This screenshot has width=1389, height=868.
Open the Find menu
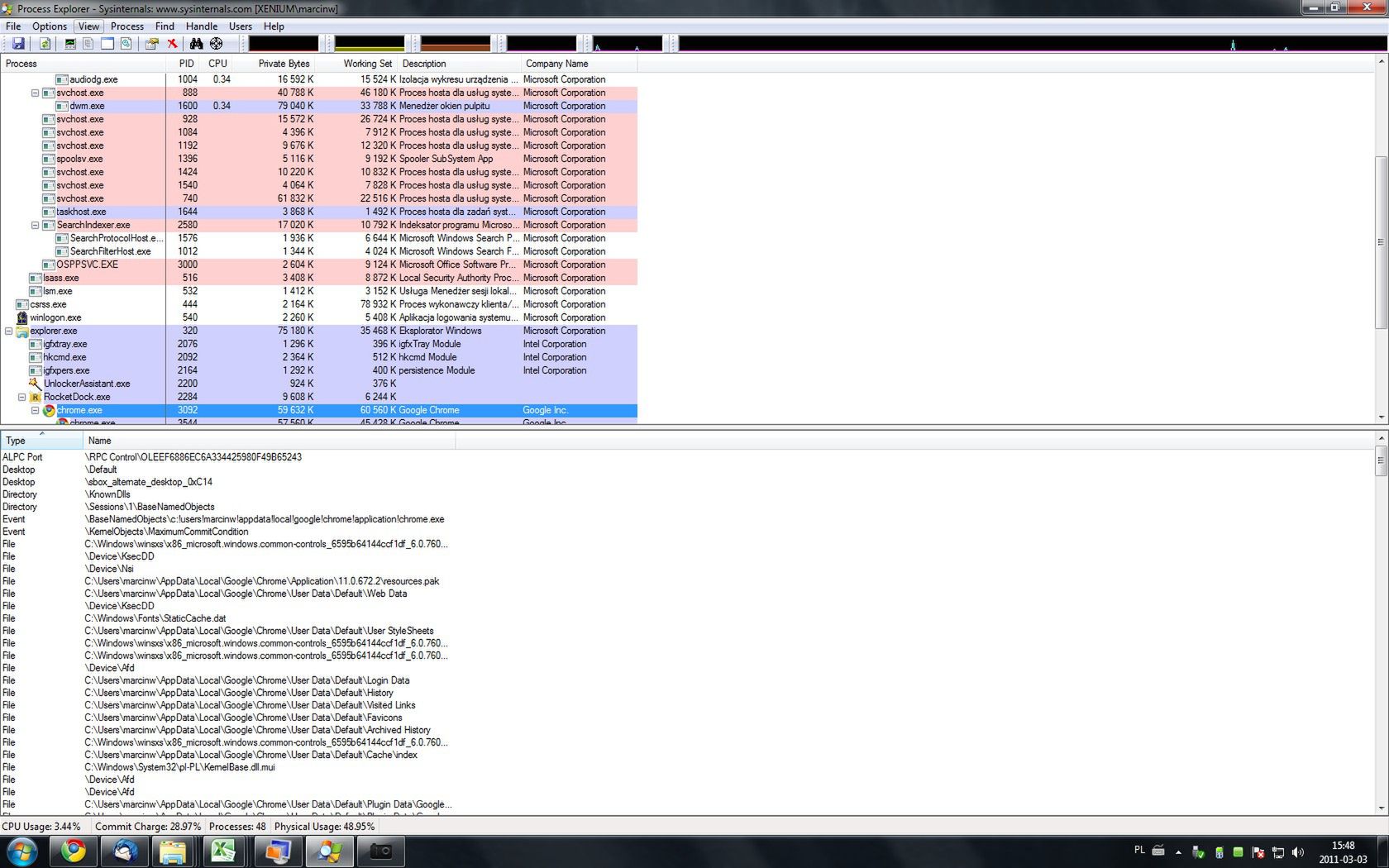(165, 26)
